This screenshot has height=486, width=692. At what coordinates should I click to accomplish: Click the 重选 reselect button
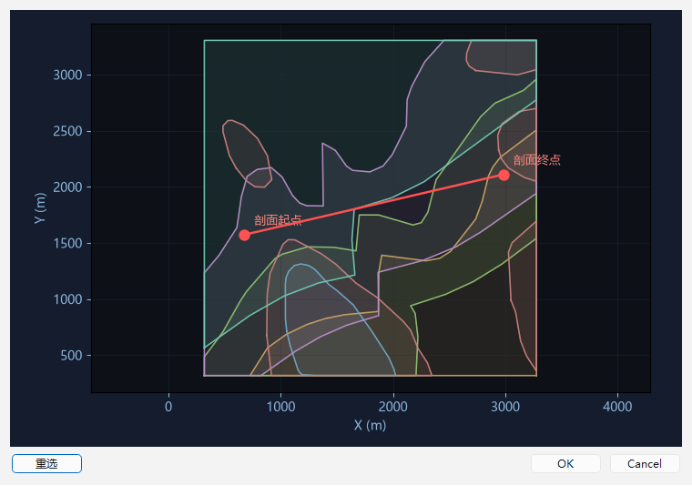click(x=47, y=463)
